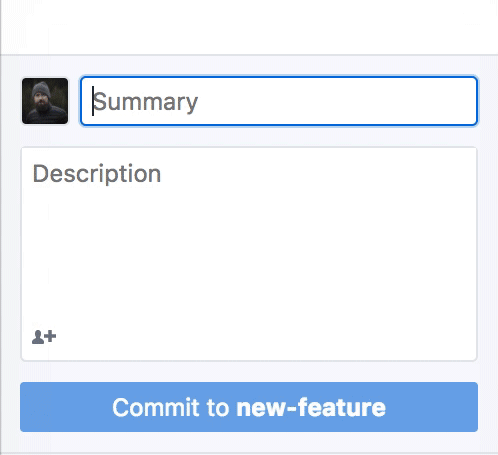This screenshot has width=498, height=455.
Task: Click the blue Commit button
Action: (249, 407)
